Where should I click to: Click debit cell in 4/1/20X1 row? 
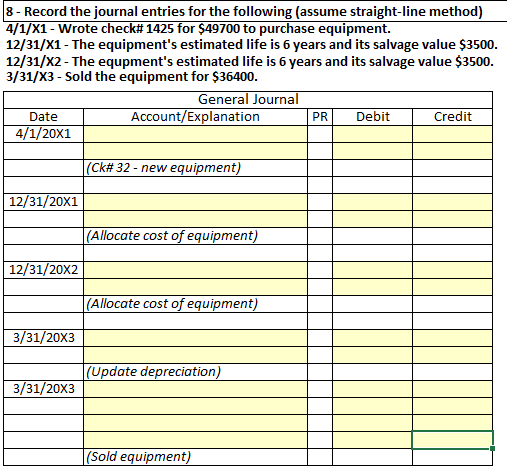point(372,134)
